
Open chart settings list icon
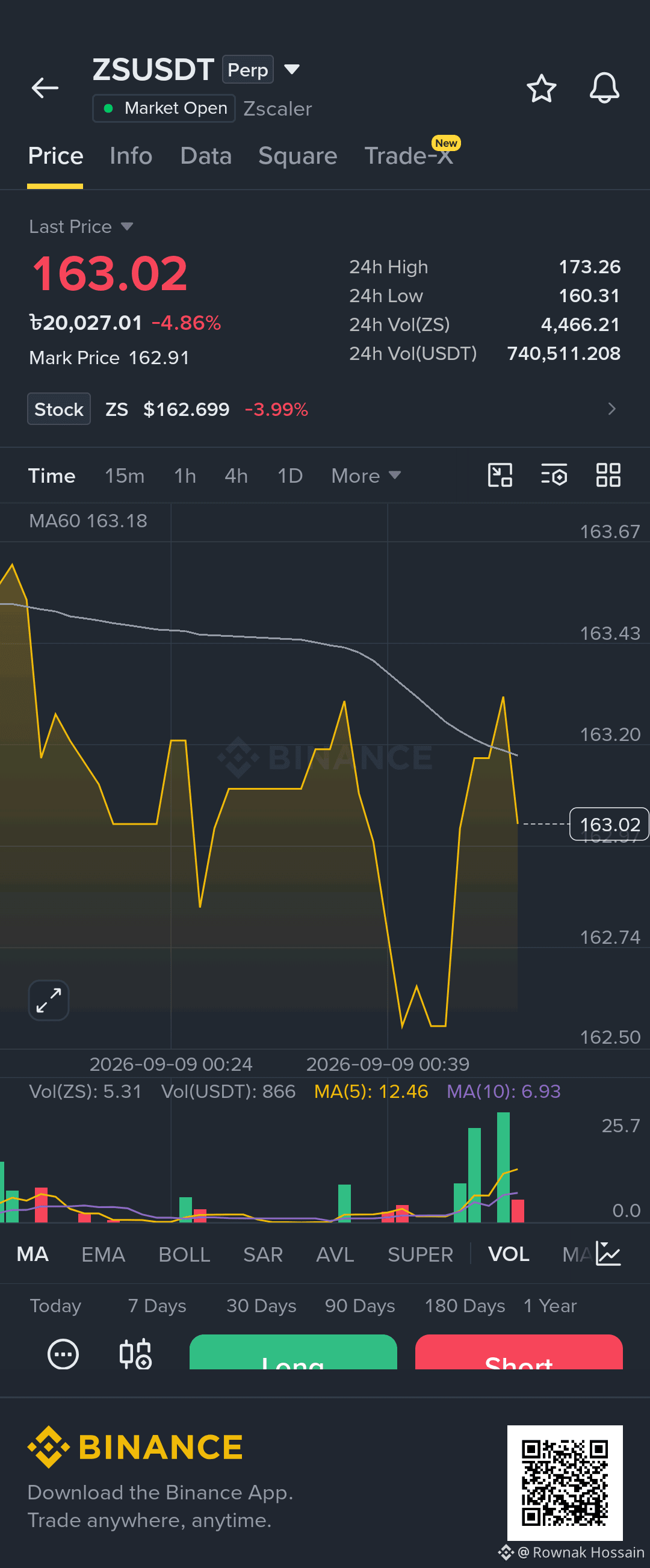(x=554, y=475)
